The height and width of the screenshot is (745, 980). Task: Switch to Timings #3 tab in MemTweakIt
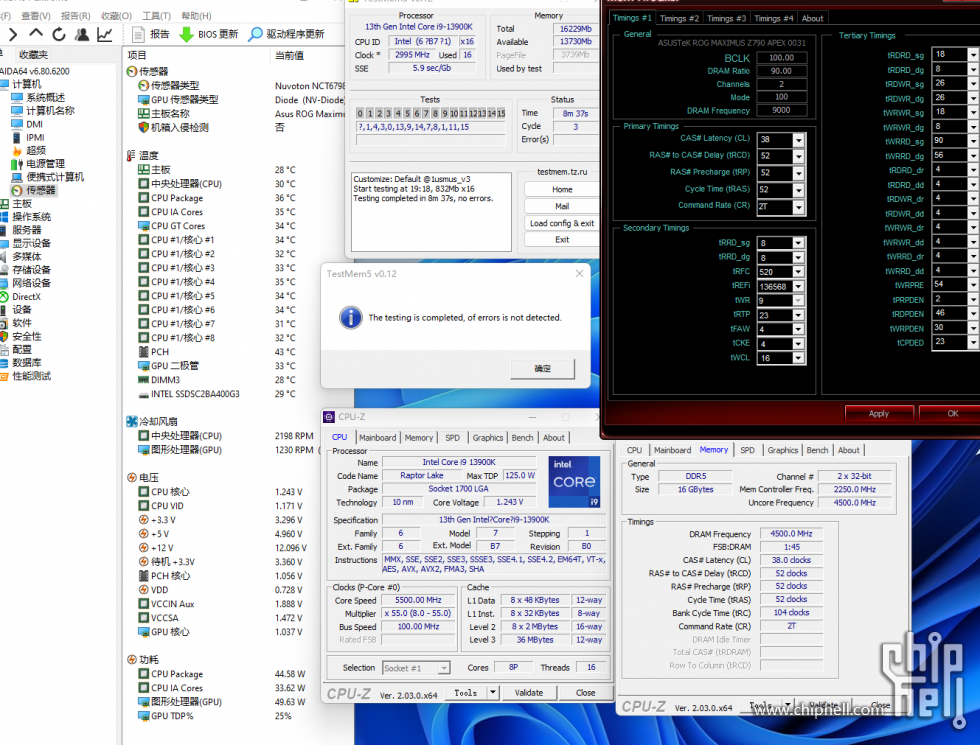point(726,18)
